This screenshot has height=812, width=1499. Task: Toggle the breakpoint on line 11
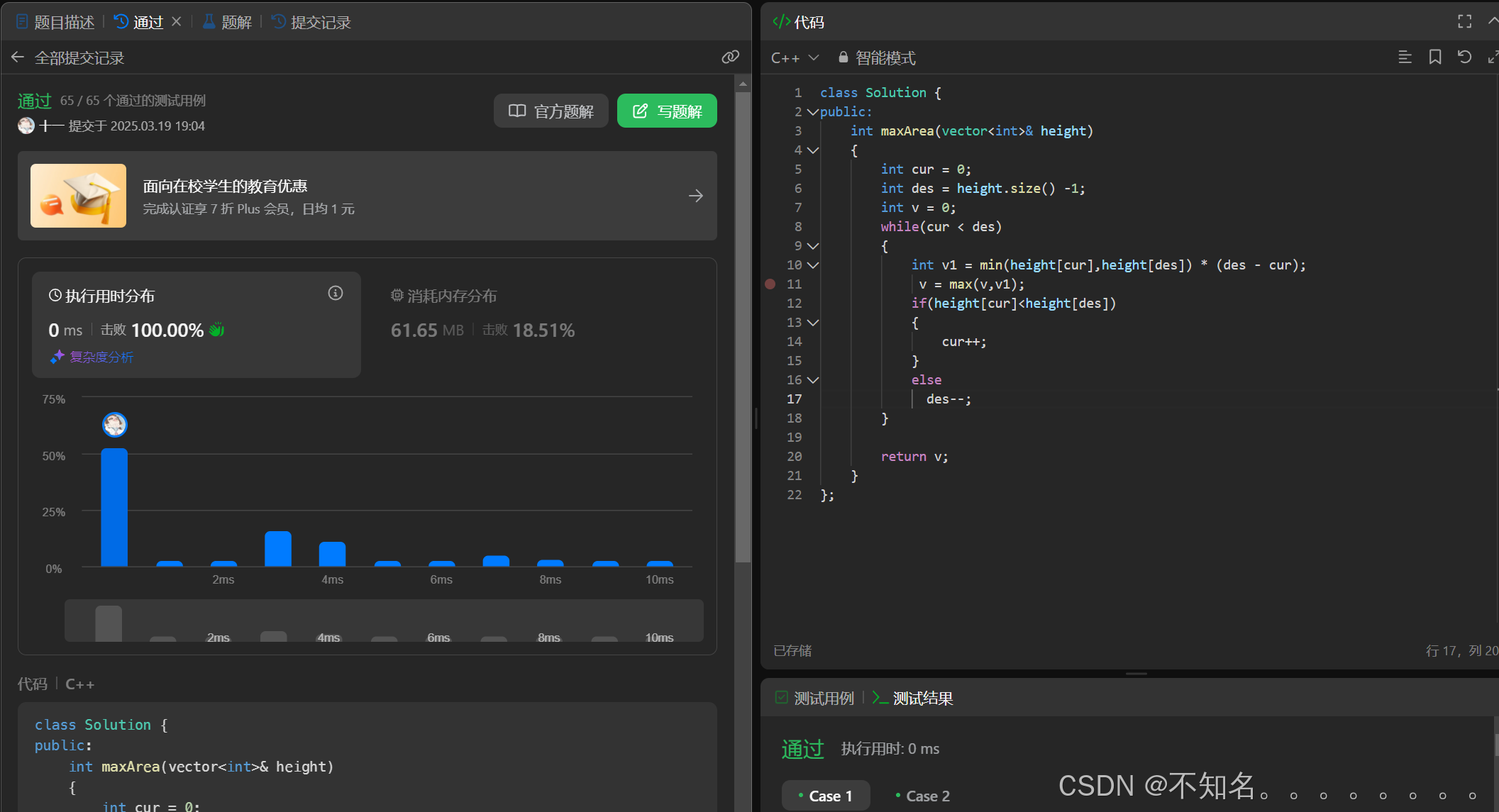pyautogui.click(x=770, y=284)
